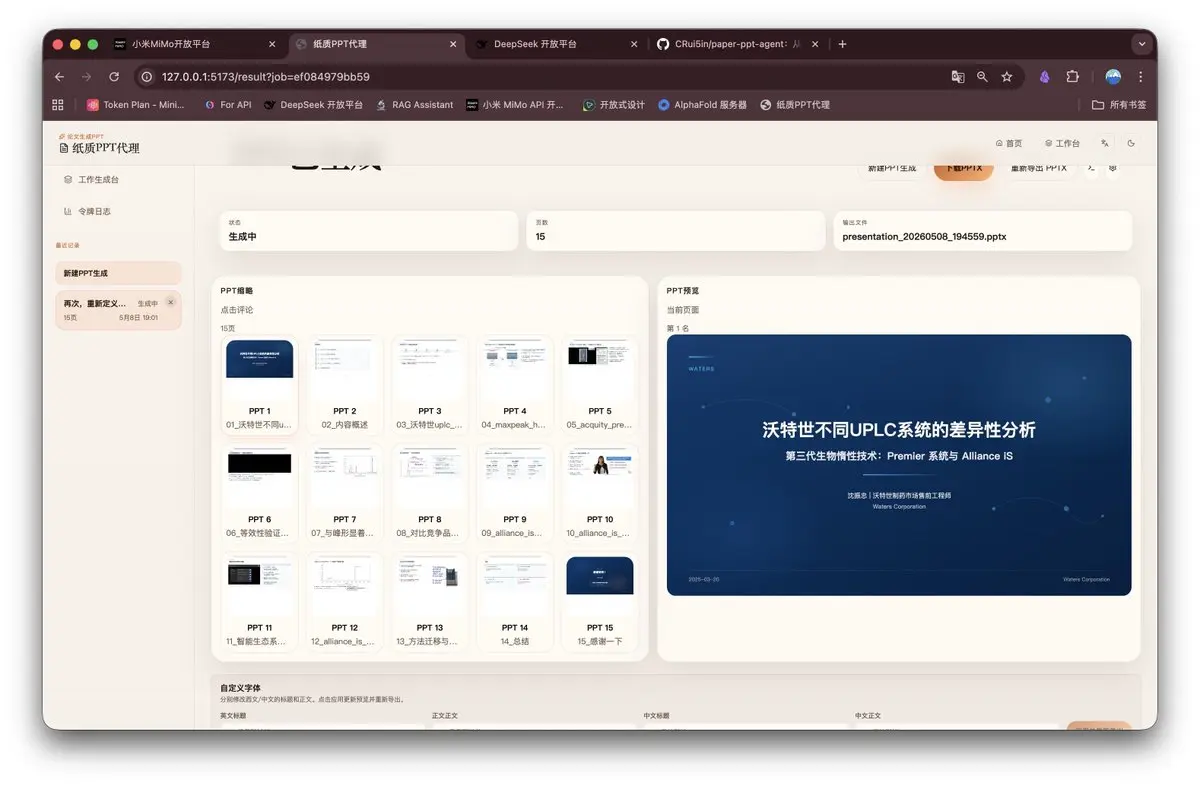This screenshot has height=786, width=1200.
Task: Expand the tab search chevron at top right
Action: coord(1141,44)
